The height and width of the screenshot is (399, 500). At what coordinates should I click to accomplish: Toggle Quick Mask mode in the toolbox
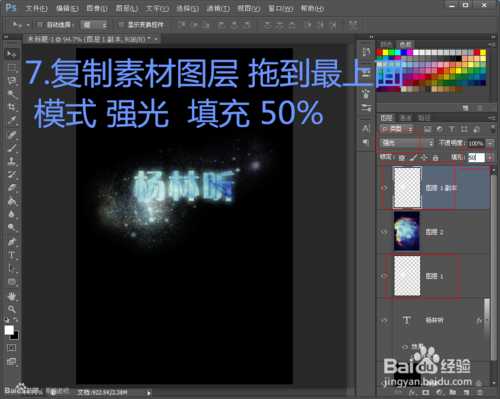tap(12, 348)
